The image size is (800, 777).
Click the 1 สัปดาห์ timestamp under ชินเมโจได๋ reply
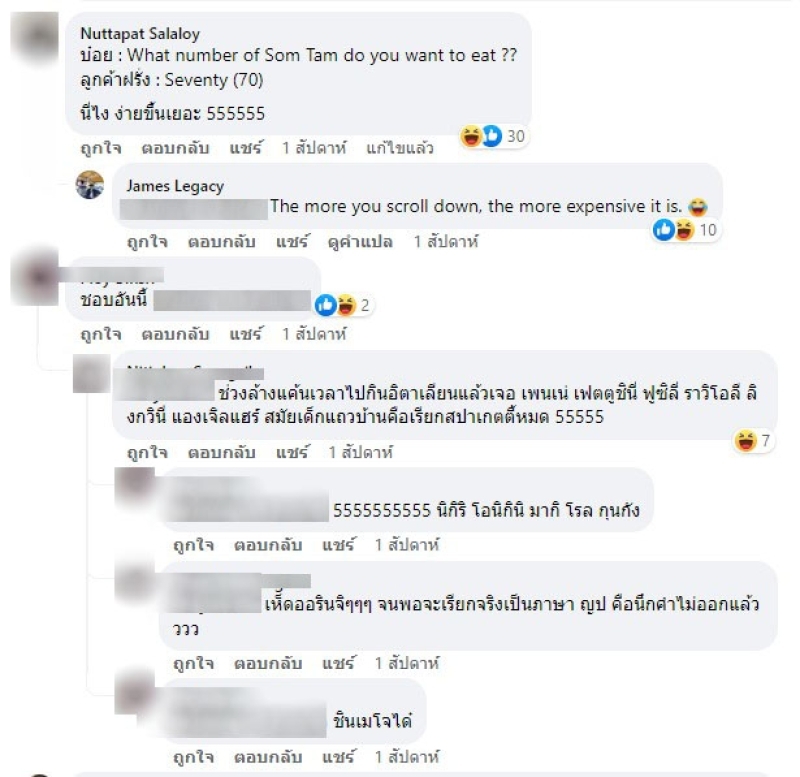[x=407, y=757]
